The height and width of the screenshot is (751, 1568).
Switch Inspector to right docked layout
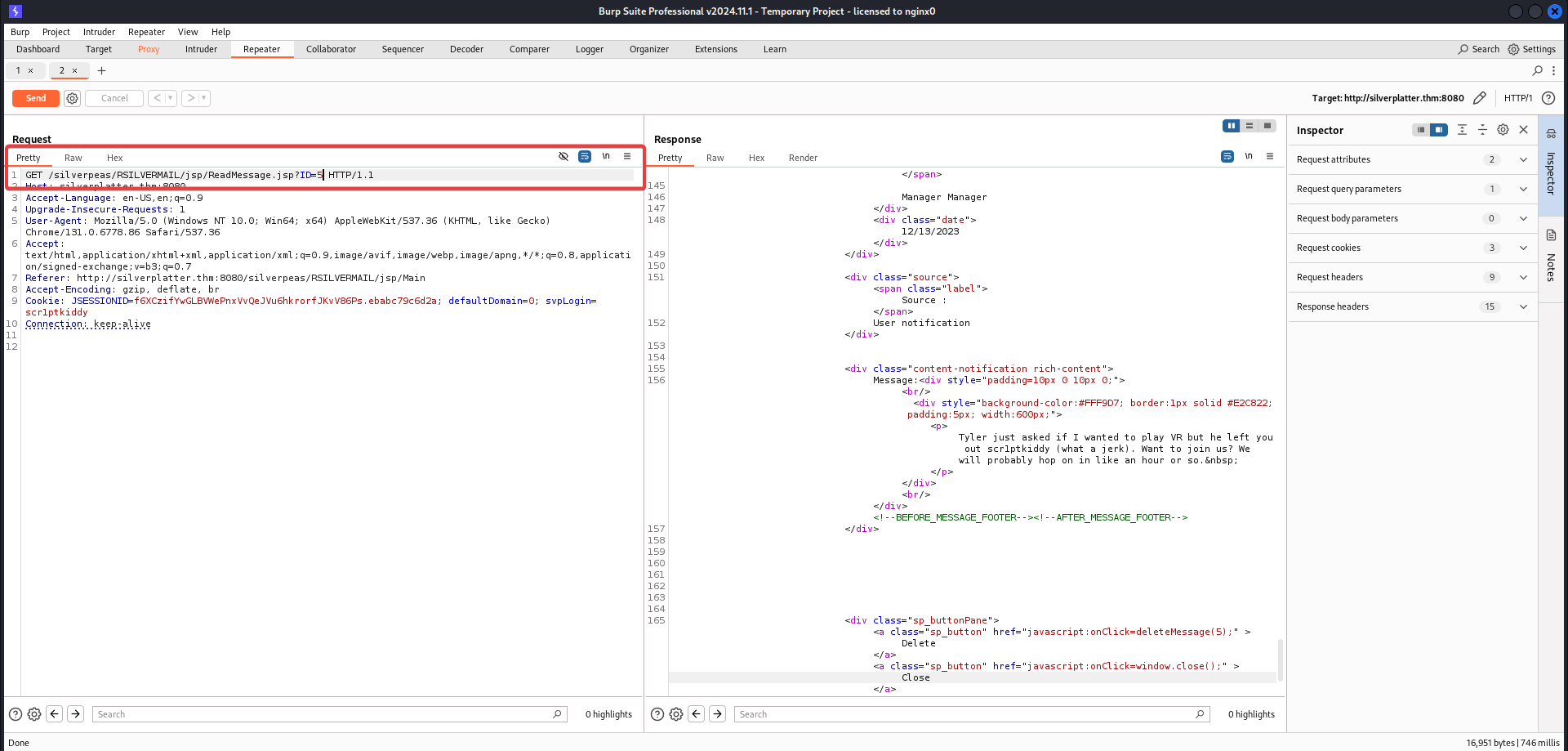pyautogui.click(x=1439, y=130)
